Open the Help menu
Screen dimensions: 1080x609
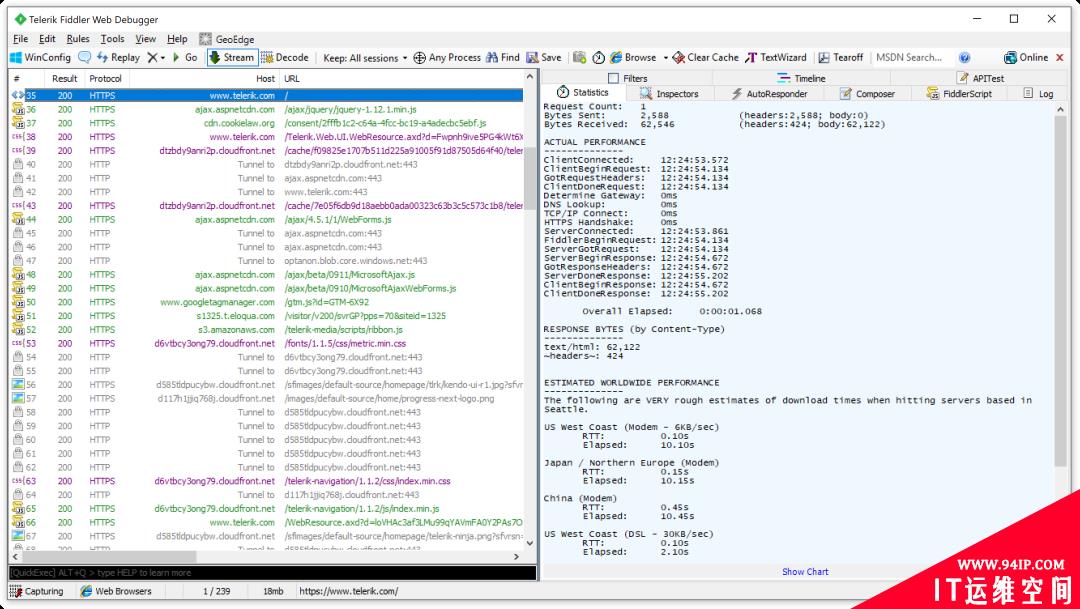coord(177,39)
